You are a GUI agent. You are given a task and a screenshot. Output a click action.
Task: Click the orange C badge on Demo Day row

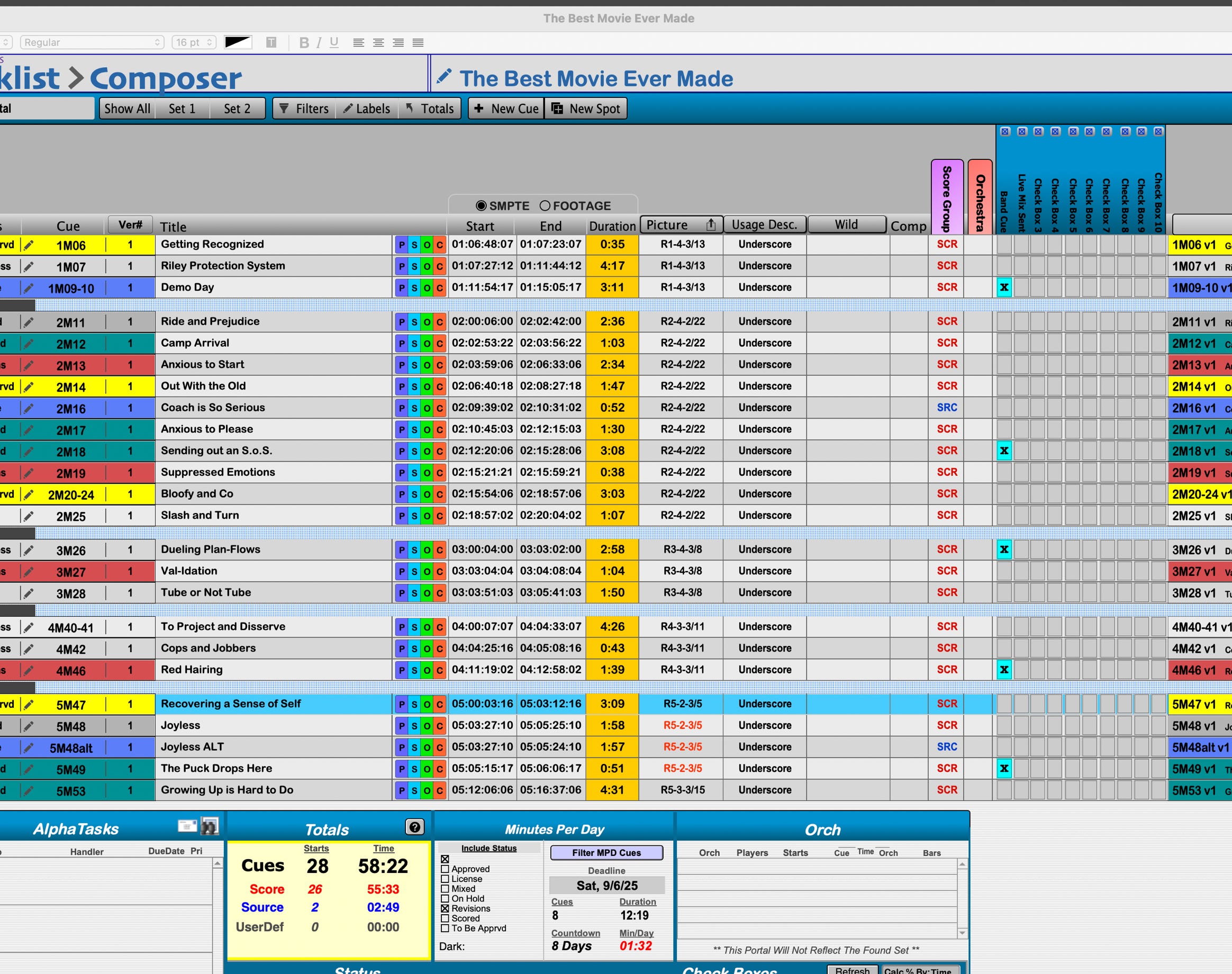point(440,288)
